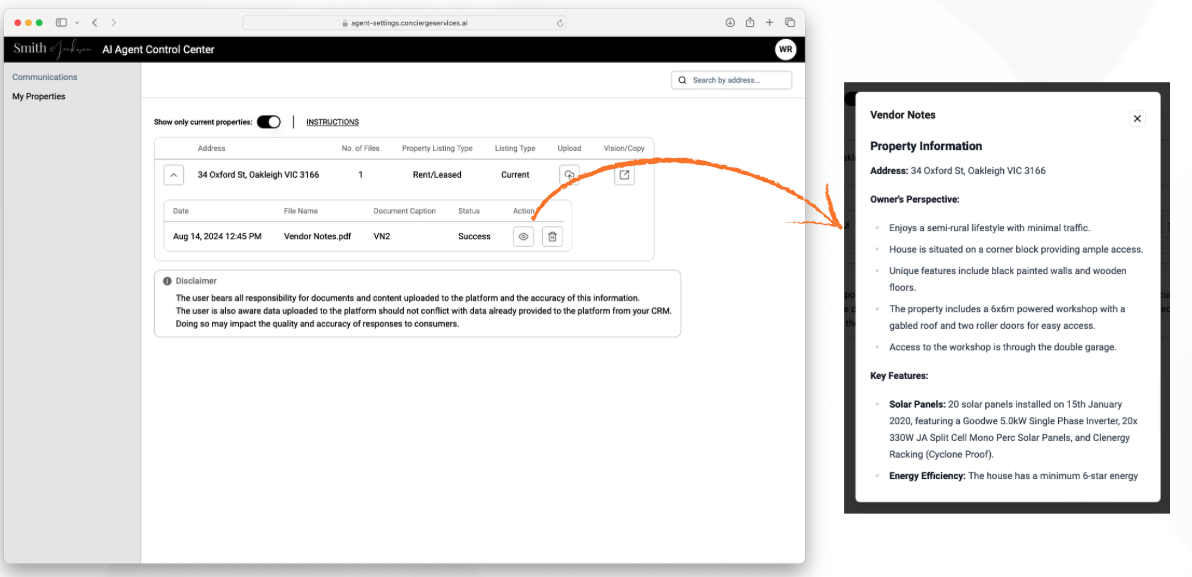Image resolution: width=1192 pixels, height=577 pixels.
Task: Click the browser back chevron
Action: coord(94,21)
